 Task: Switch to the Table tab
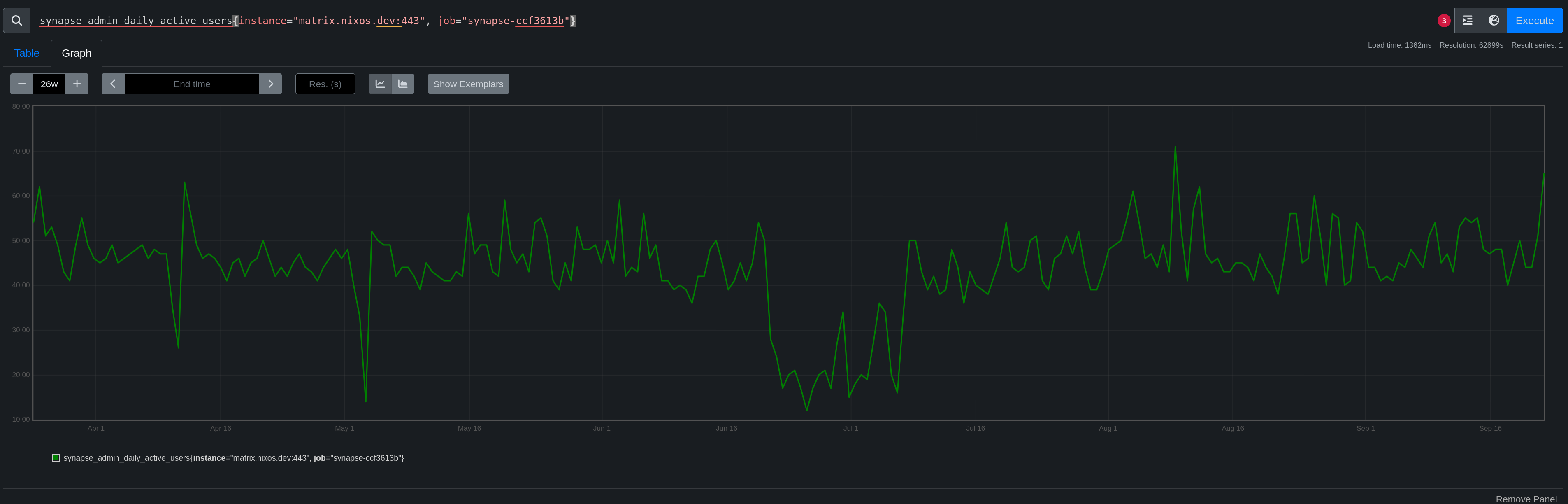click(x=27, y=54)
